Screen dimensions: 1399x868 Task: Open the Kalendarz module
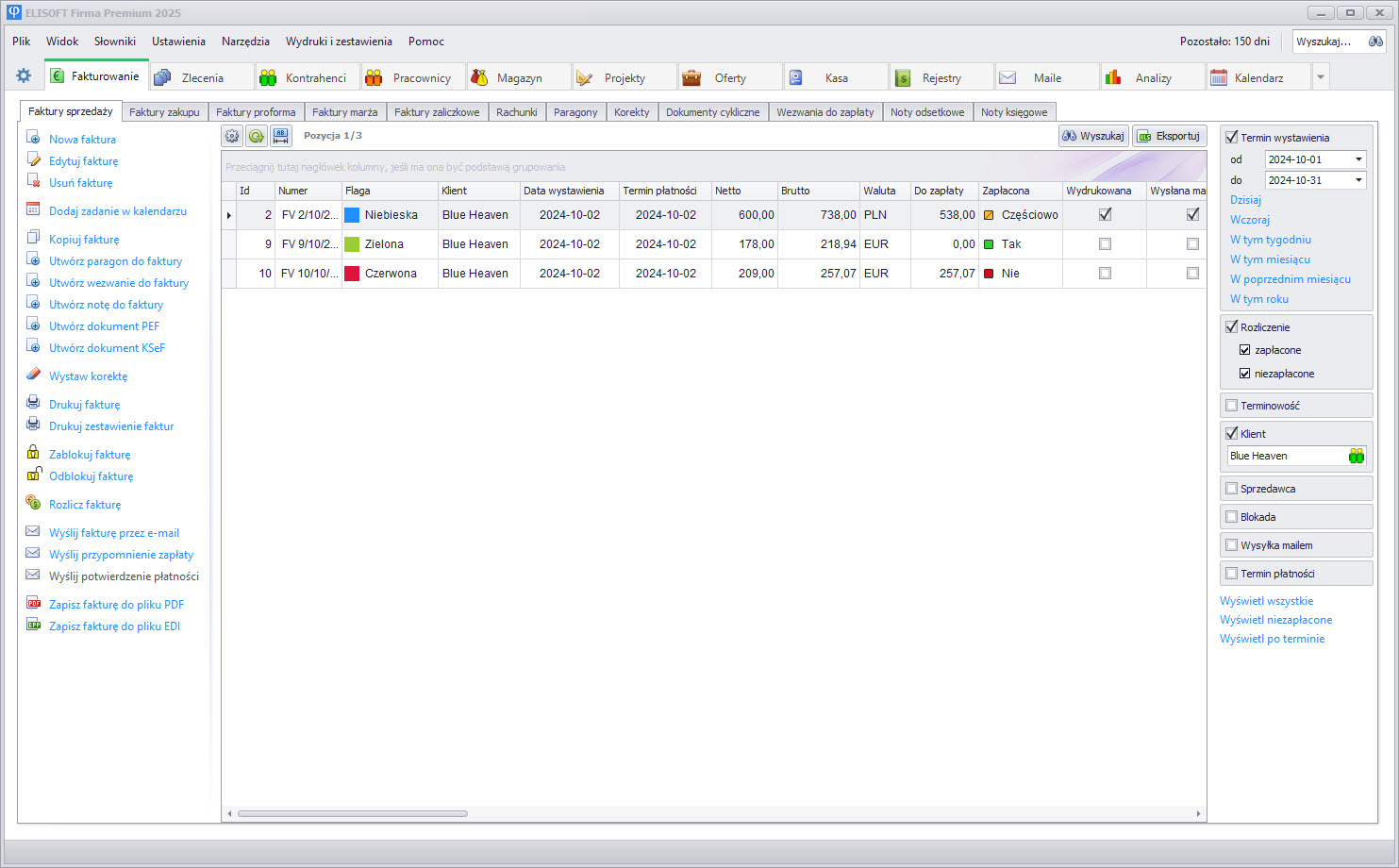[1257, 77]
